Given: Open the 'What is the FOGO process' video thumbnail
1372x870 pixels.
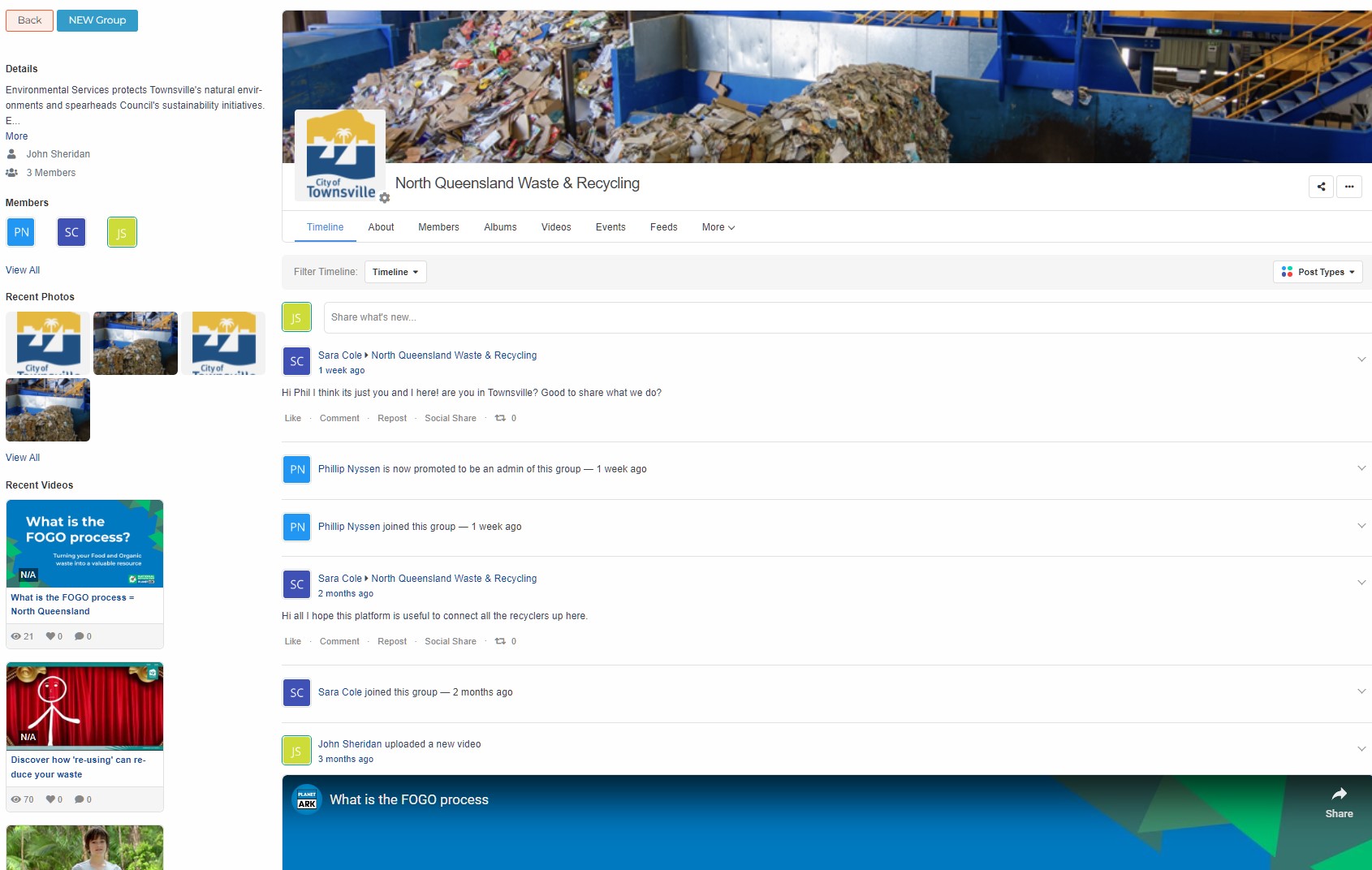Looking at the screenshot, I should pyautogui.click(x=84, y=543).
